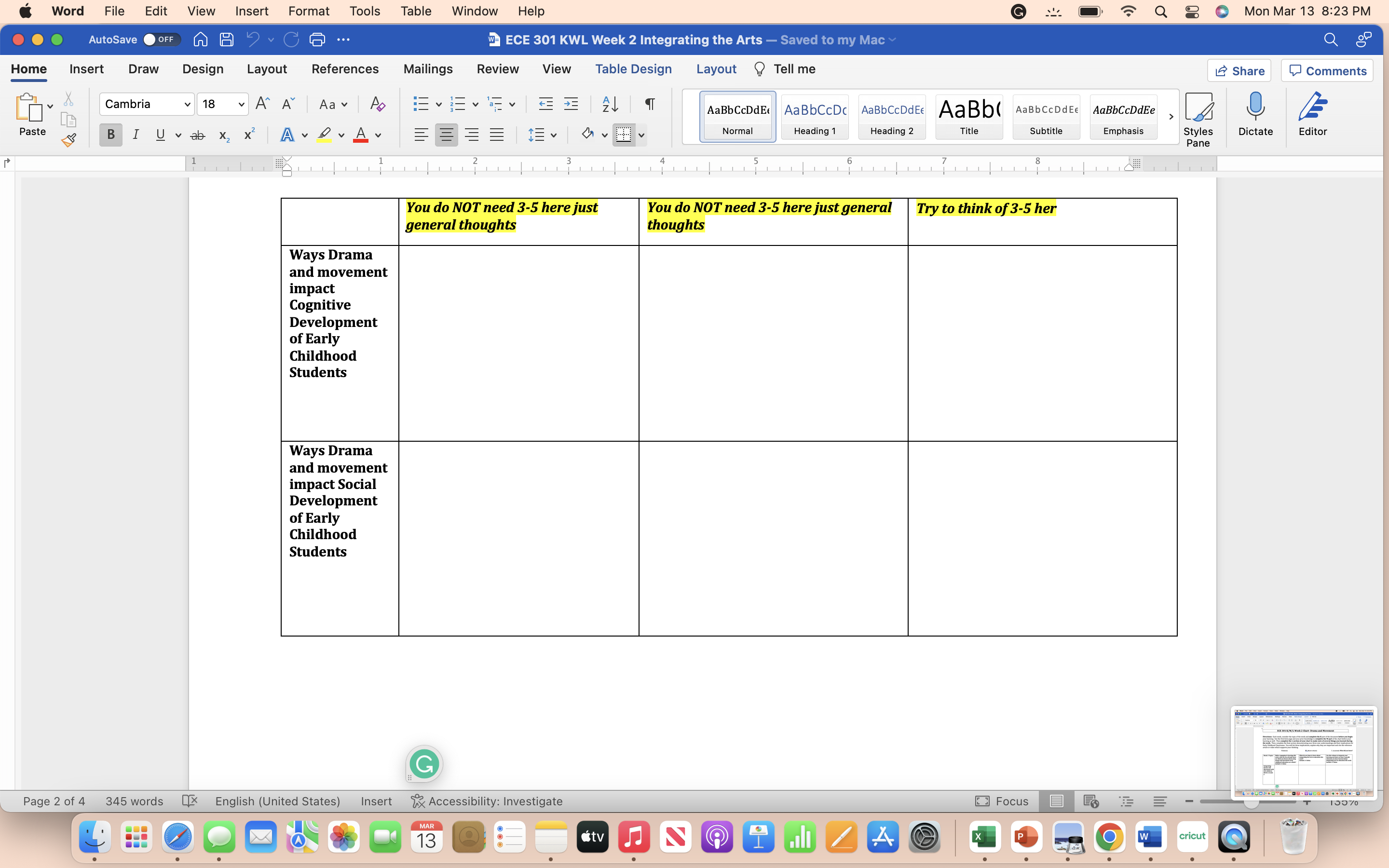Select the strikethrough tool

click(x=197, y=135)
